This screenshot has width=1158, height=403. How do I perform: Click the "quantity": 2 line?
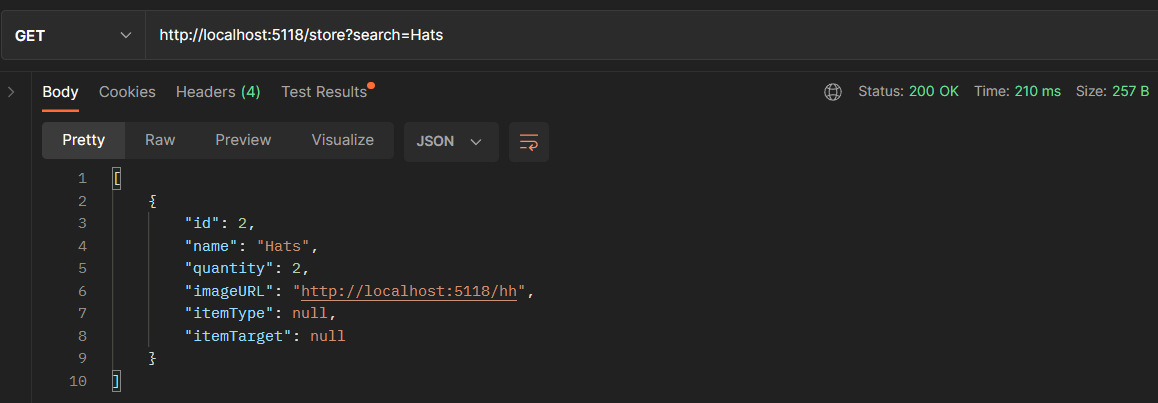coord(247,269)
